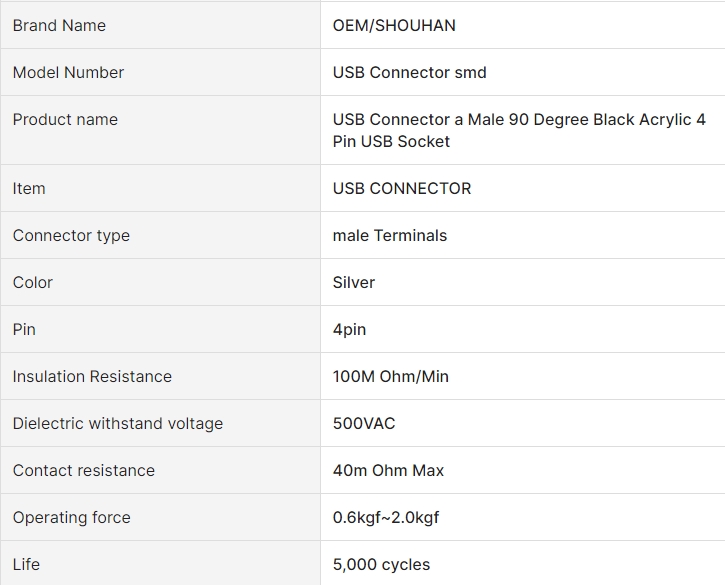Click the '5,000 cycles' life value
Image resolution: width=725 pixels, height=585 pixels.
[381, 565]
